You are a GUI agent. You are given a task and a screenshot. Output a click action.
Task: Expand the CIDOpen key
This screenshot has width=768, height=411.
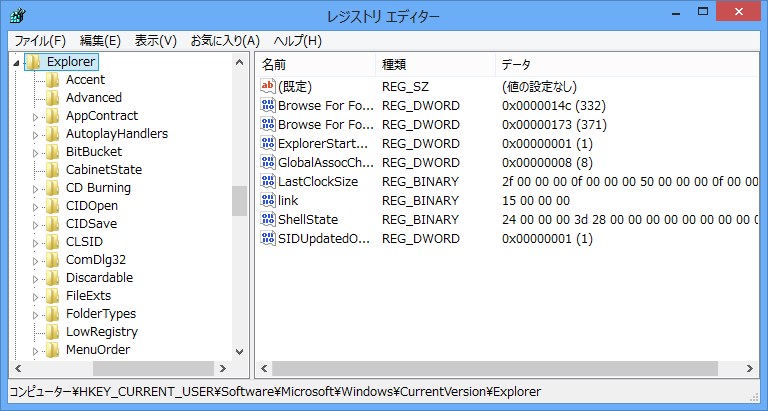pos(35,207)
